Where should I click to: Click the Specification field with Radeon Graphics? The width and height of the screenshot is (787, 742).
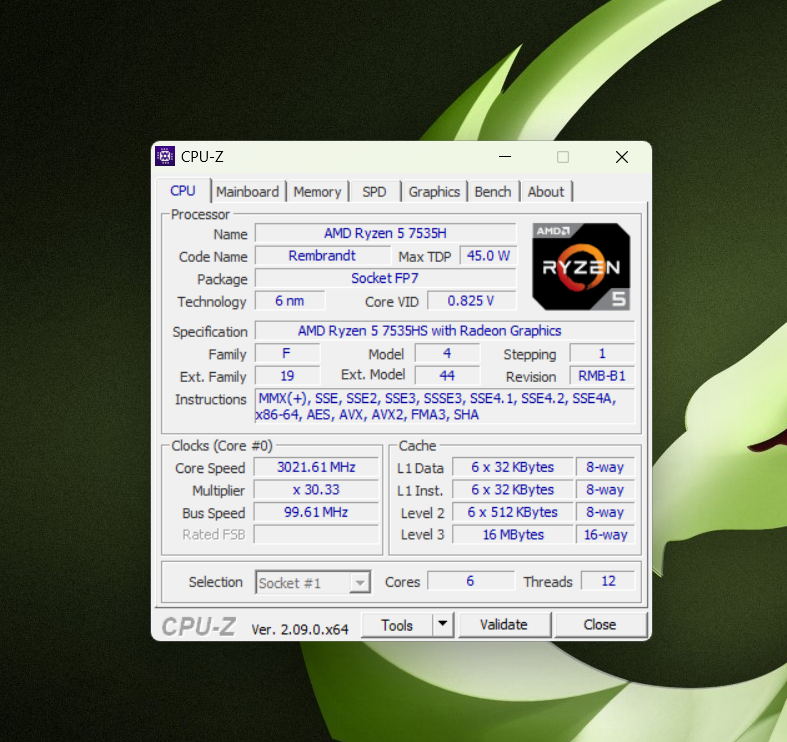[x=445, y=331]
